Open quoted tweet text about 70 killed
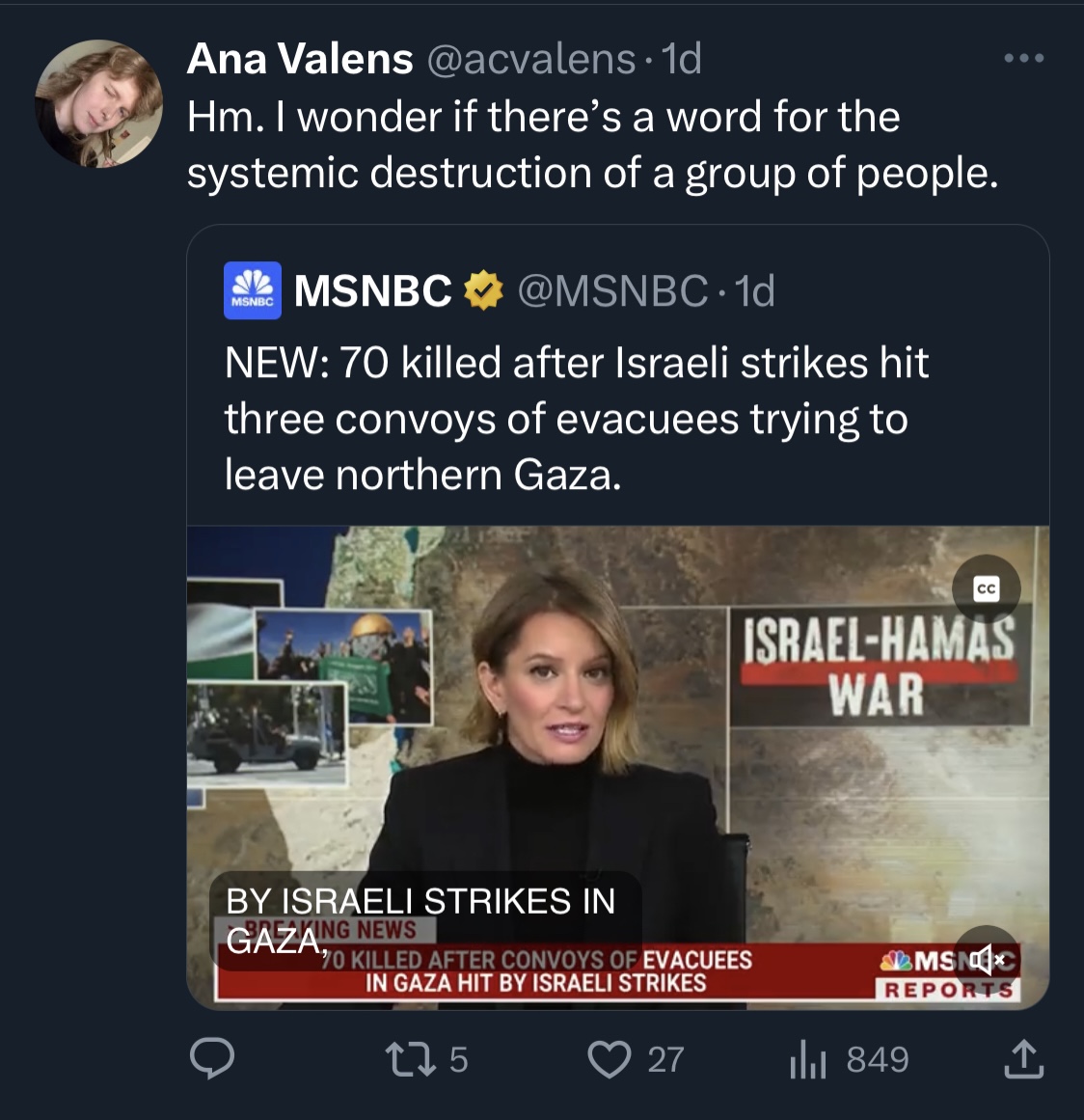The width and height of the screenshot is (1084, 1120). tap(576, 419)
